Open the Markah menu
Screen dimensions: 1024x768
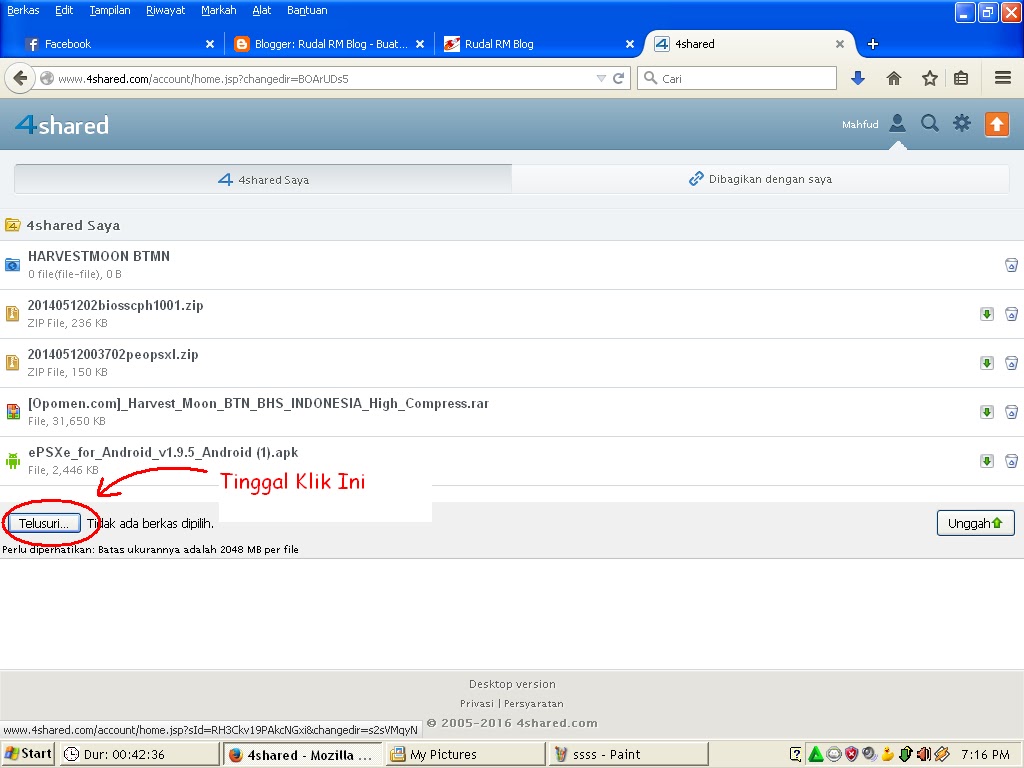(x=219, y=10)
